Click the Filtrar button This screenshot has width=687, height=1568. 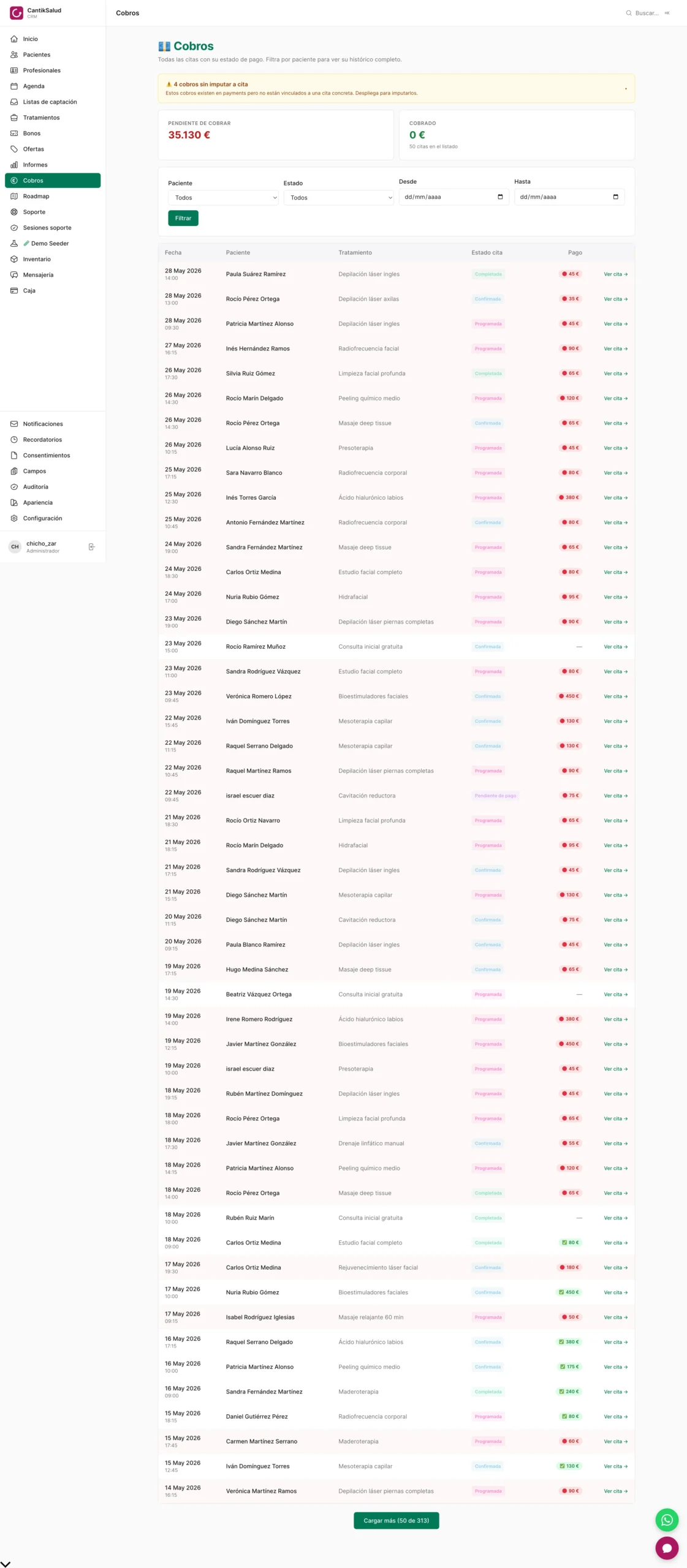pyautogui.click(x=183, y=218)
